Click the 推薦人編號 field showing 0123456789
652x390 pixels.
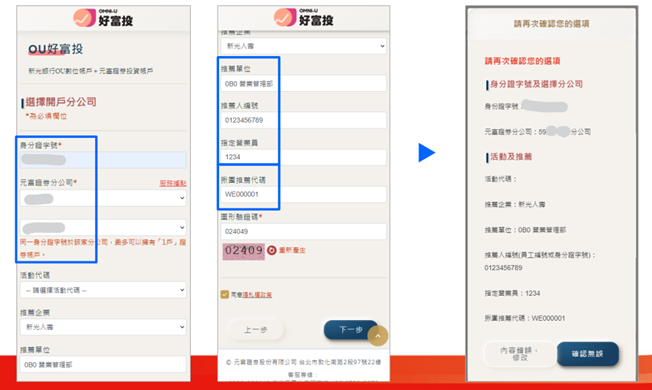tap(304, 120)
